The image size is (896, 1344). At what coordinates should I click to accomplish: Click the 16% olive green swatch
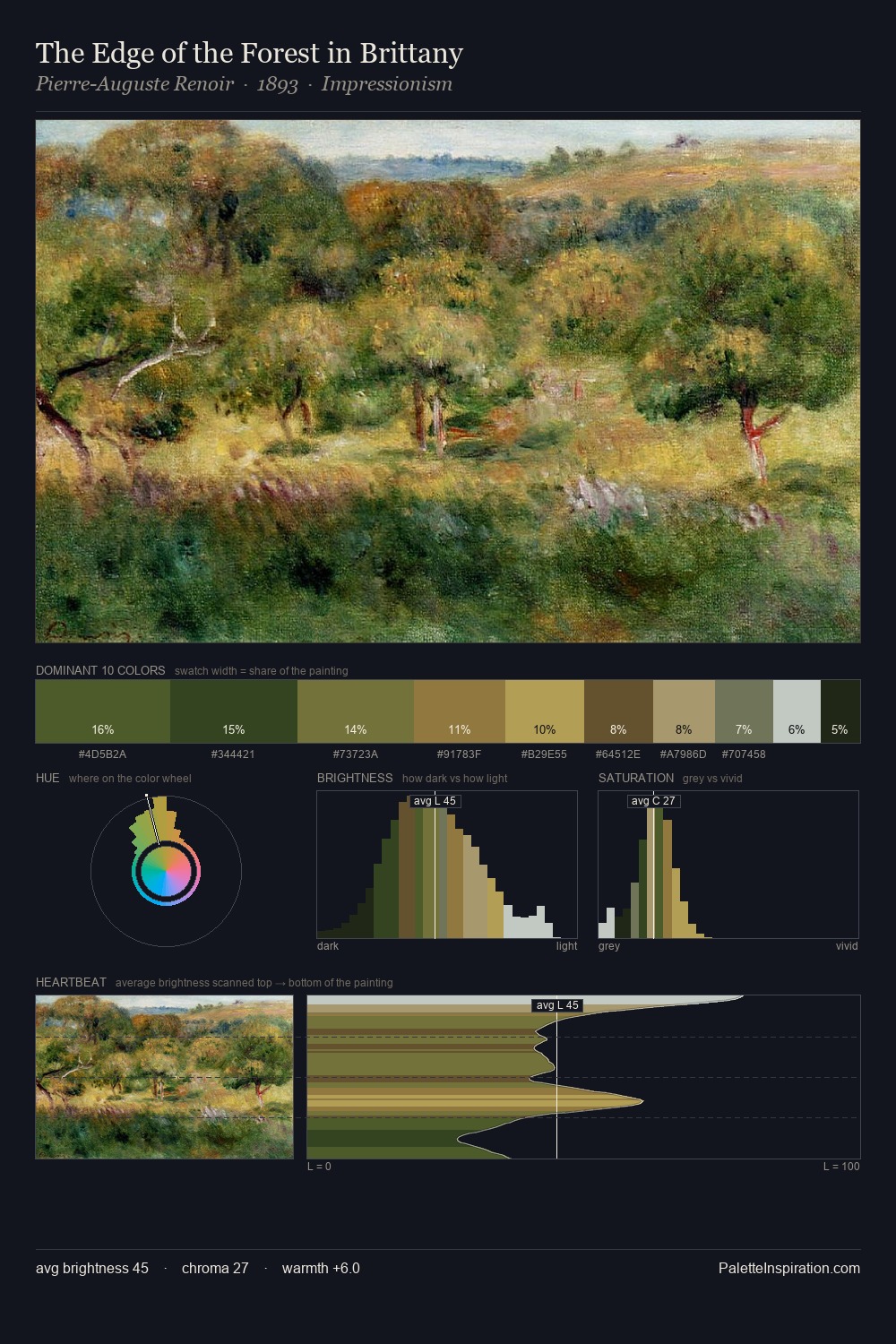103,711
